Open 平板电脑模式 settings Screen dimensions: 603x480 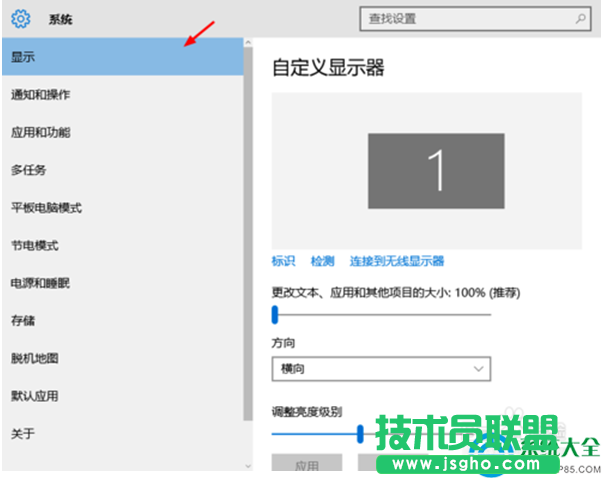[x=123, y=207]
